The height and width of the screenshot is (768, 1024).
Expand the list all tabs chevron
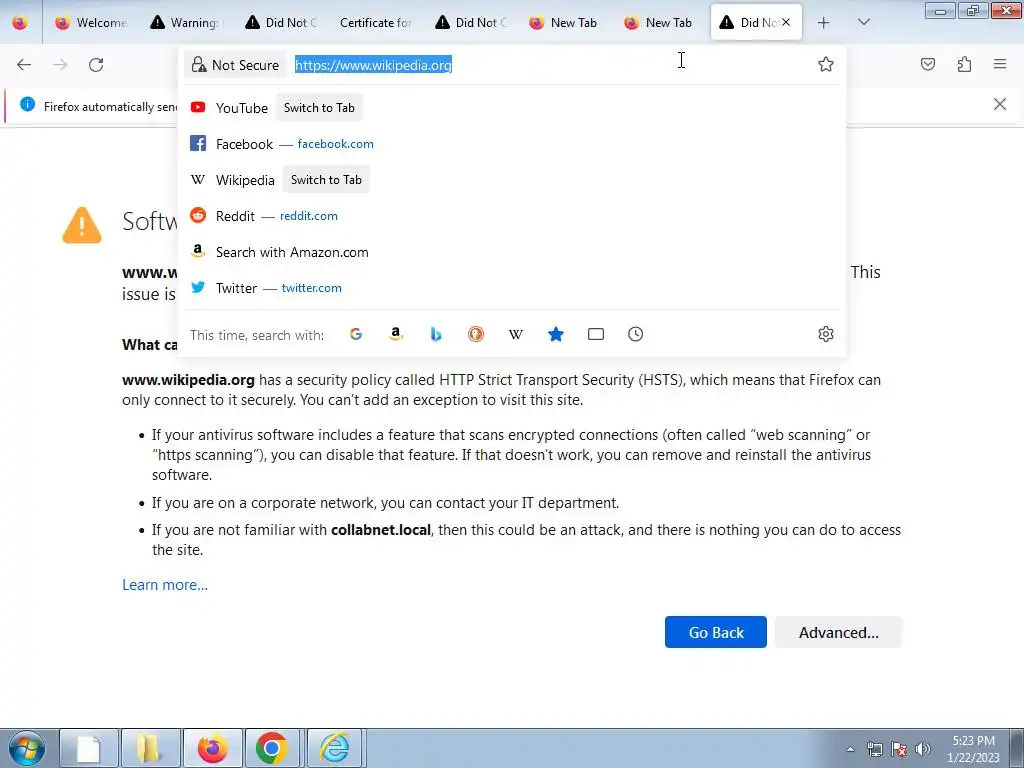click(863, 23)
